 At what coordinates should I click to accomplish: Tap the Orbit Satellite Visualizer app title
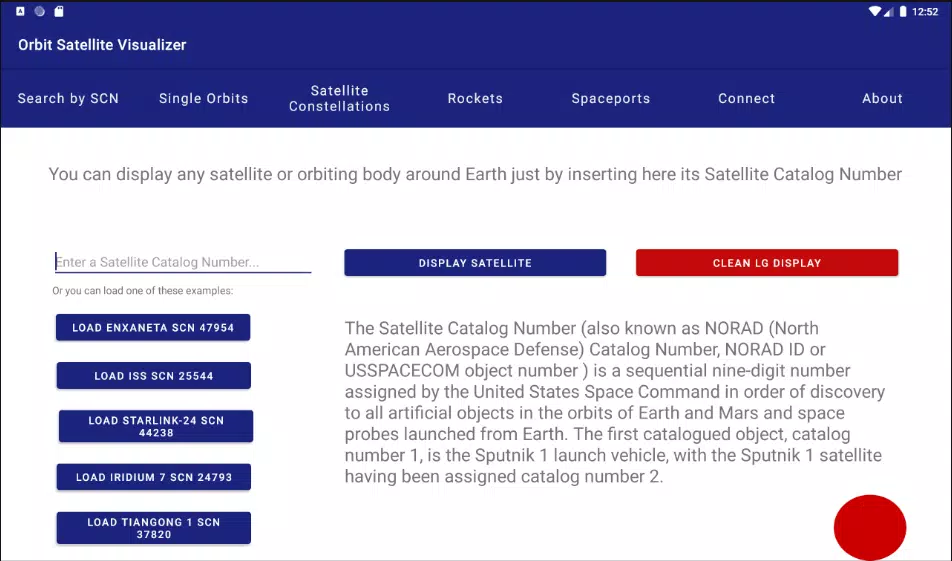point(102,45)
